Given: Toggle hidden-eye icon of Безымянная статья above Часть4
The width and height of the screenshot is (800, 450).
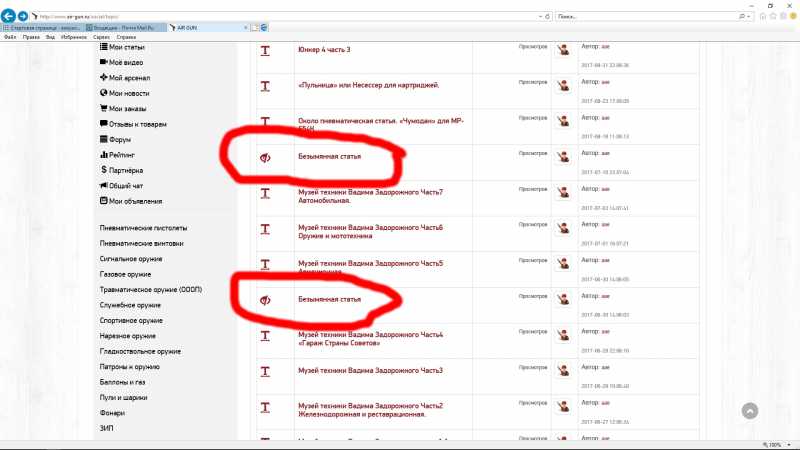Looking at the screenshot, I should (265, 300).
